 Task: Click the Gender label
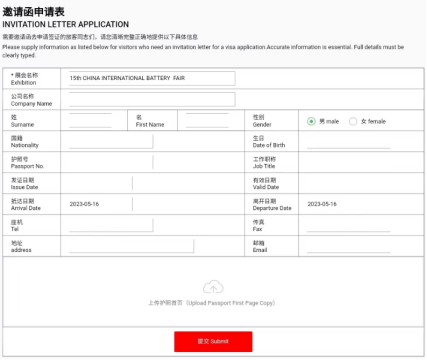(x=262, y=121)
